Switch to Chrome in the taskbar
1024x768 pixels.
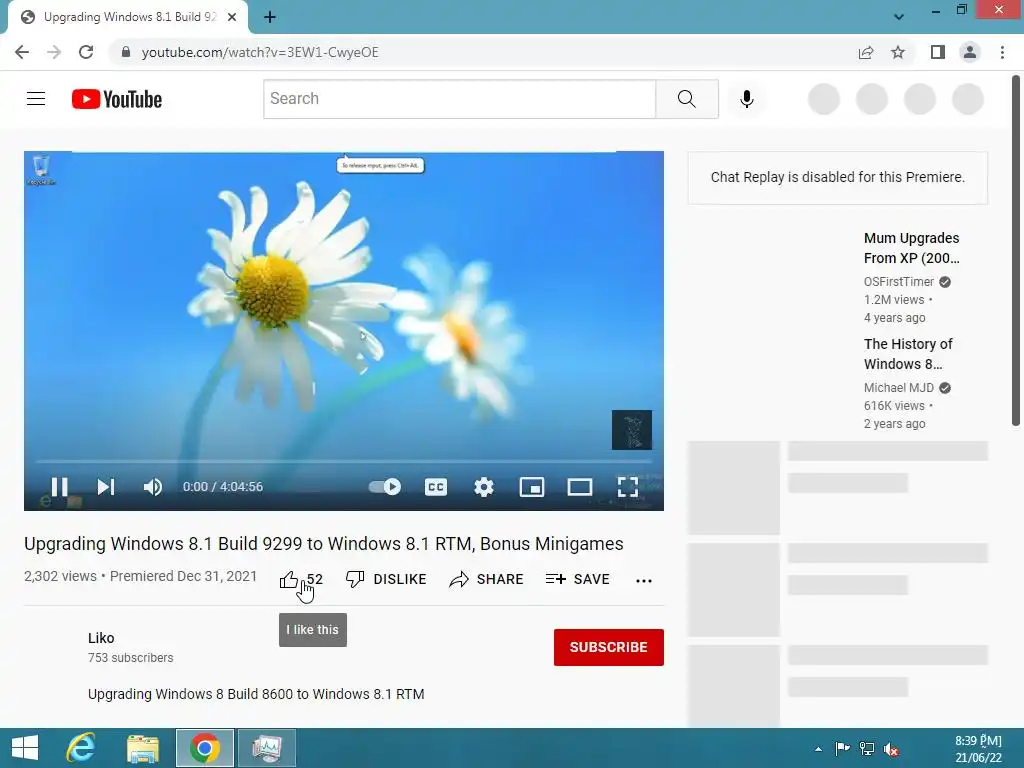(x=205, y=748)
